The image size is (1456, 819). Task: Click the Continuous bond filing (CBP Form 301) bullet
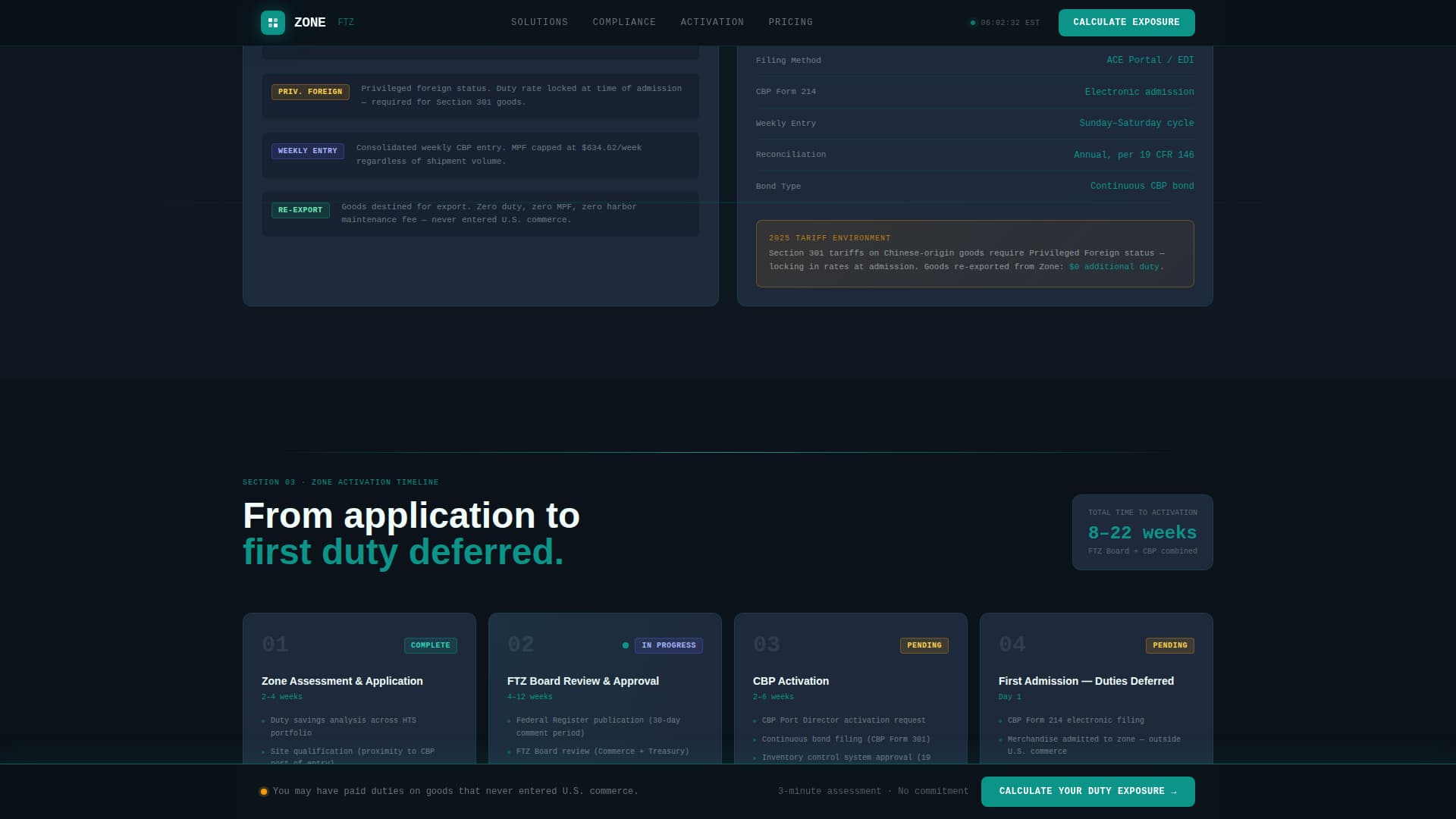846,739
